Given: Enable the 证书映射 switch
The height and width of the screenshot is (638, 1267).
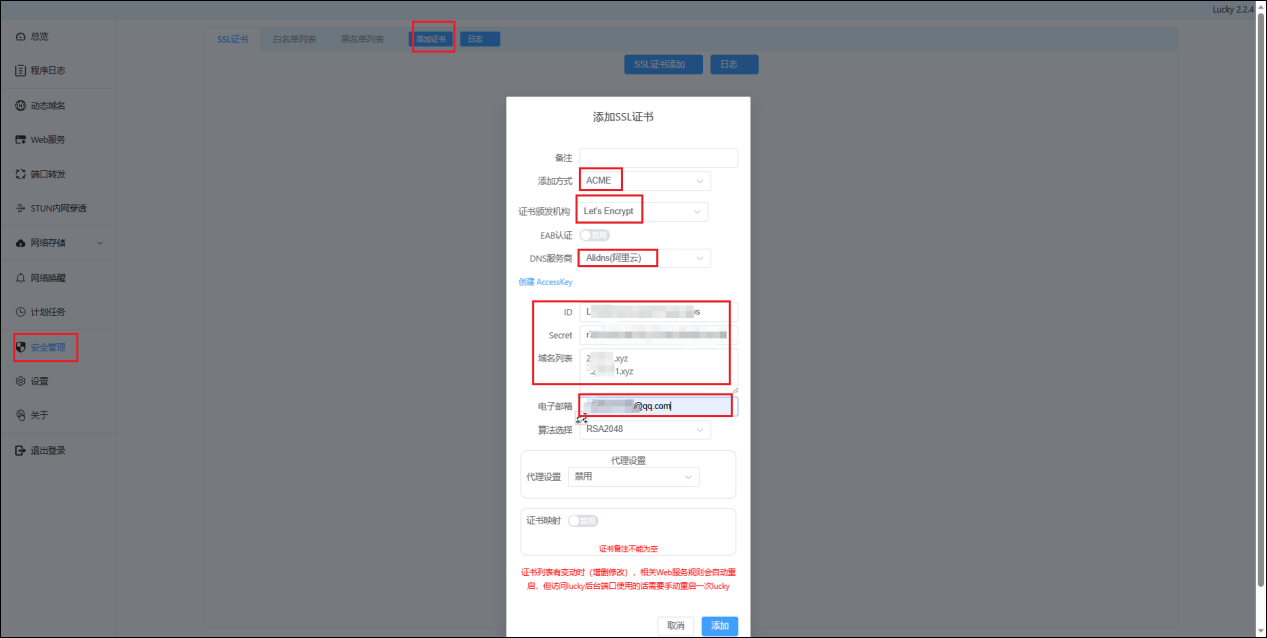Looking at the screenshot, I should (583, 521).
